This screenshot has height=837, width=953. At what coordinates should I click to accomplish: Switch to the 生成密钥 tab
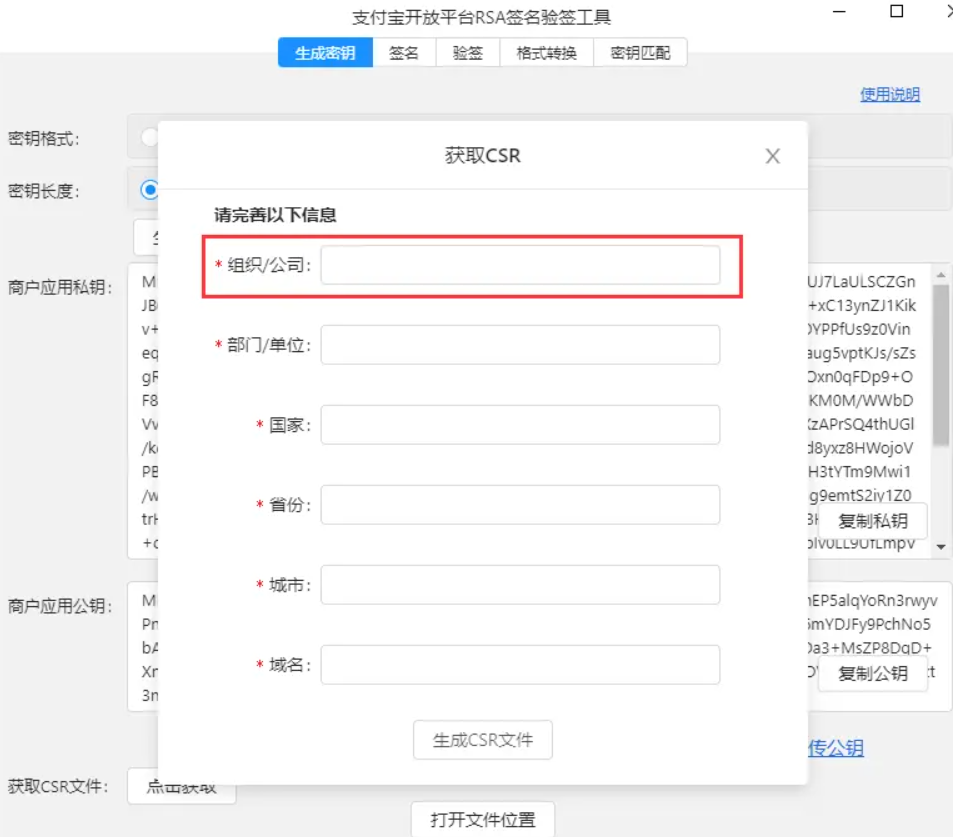point(325,53)
